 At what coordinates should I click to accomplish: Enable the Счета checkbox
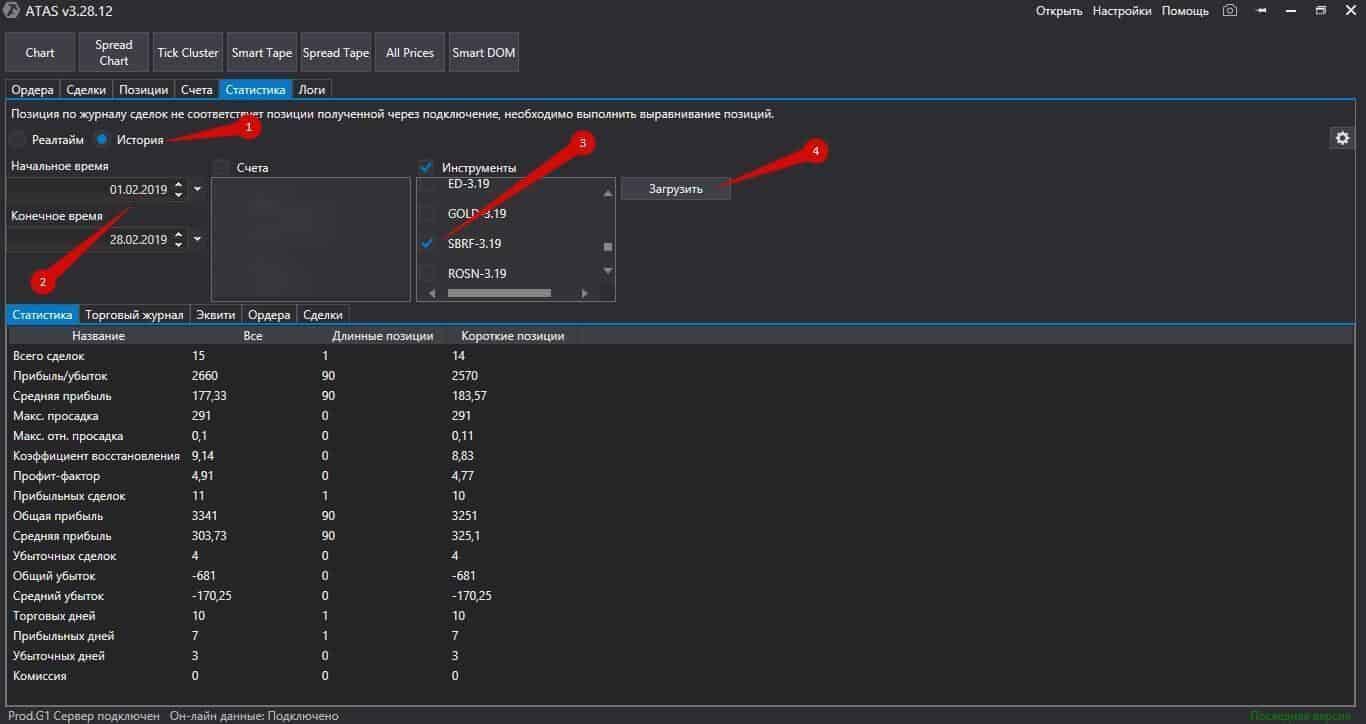(221, 168)
